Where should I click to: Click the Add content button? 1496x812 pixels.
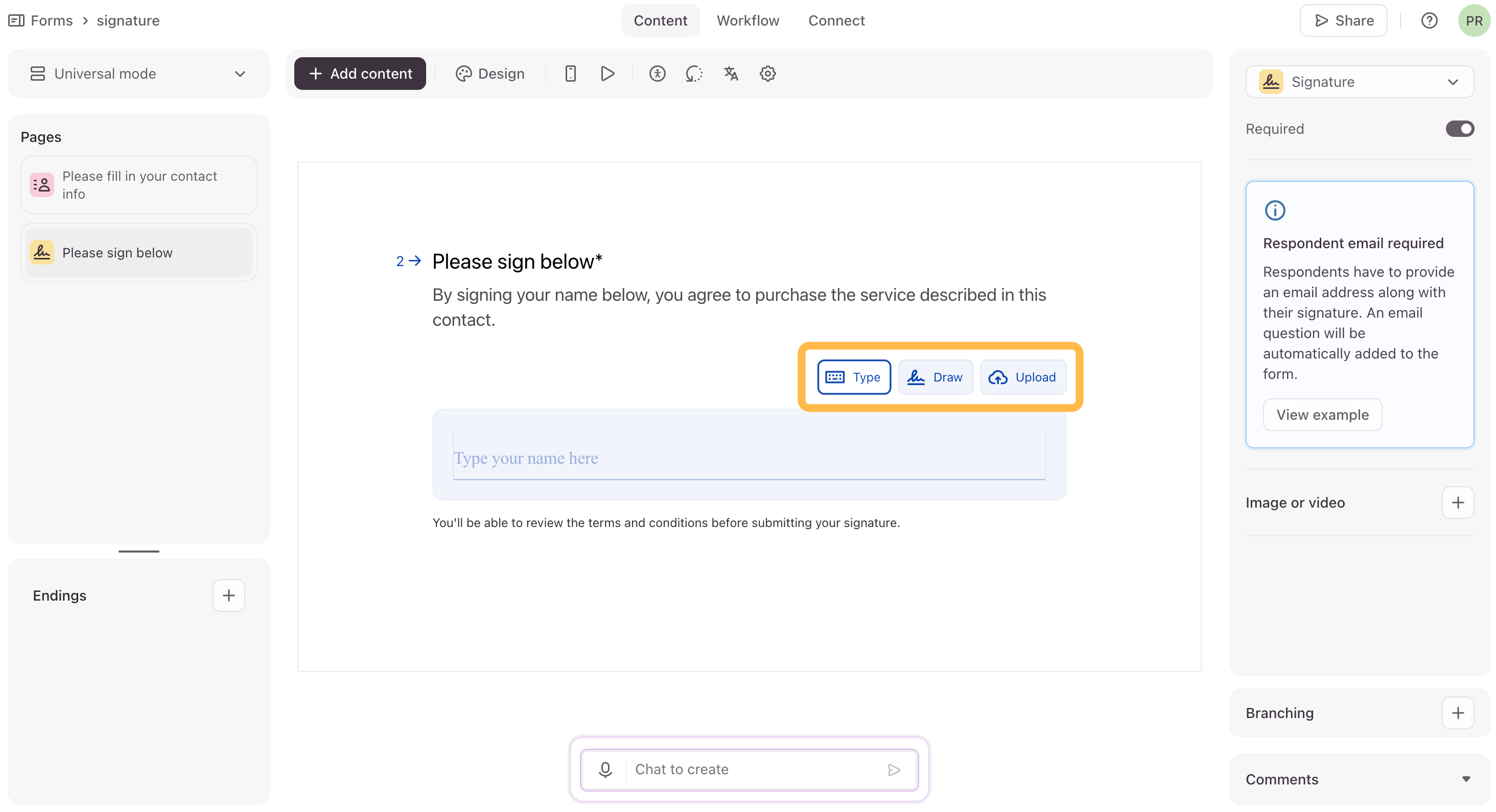coord(360,74)
